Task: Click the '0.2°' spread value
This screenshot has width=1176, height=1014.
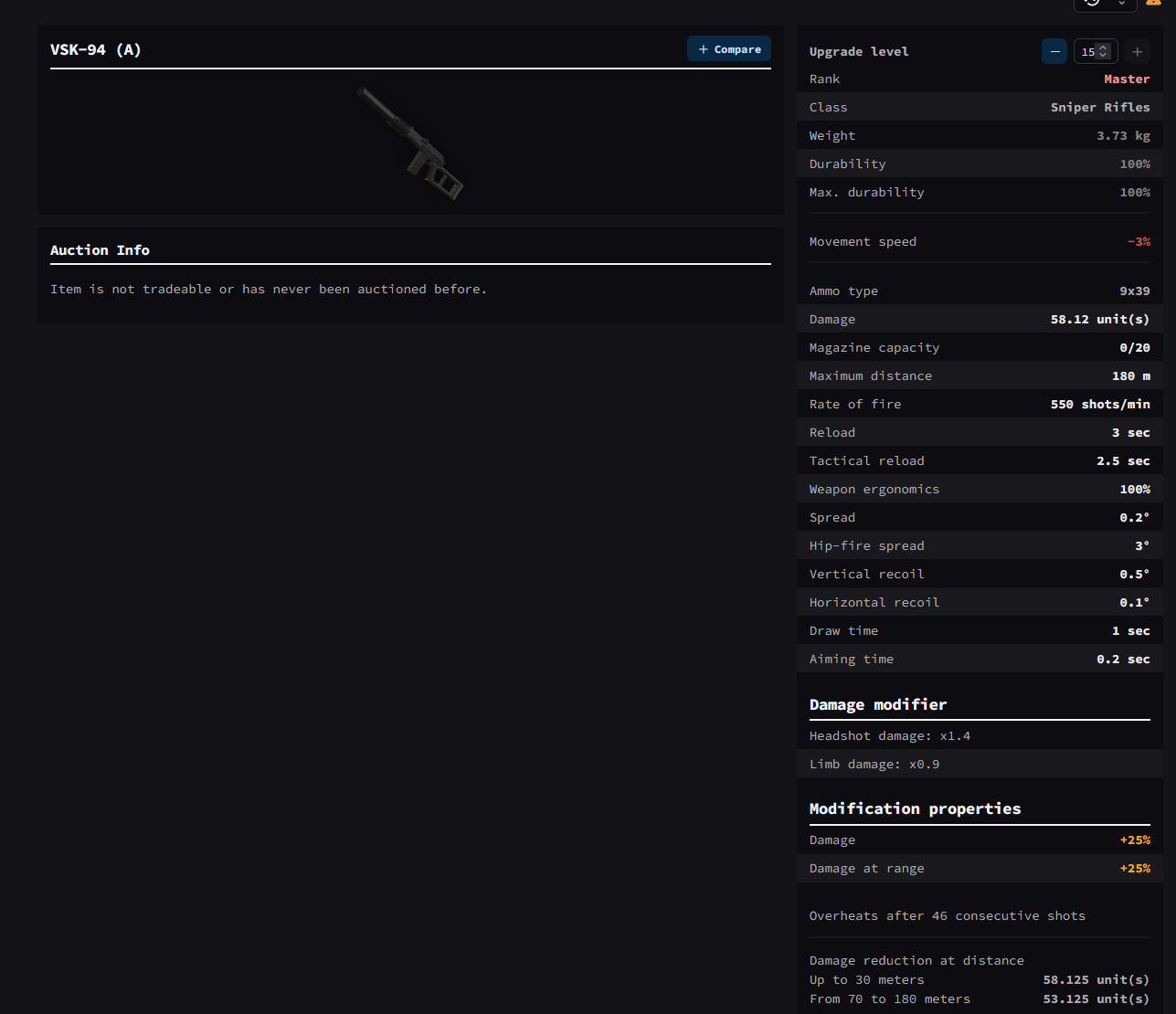Action: coord(1135,518)
